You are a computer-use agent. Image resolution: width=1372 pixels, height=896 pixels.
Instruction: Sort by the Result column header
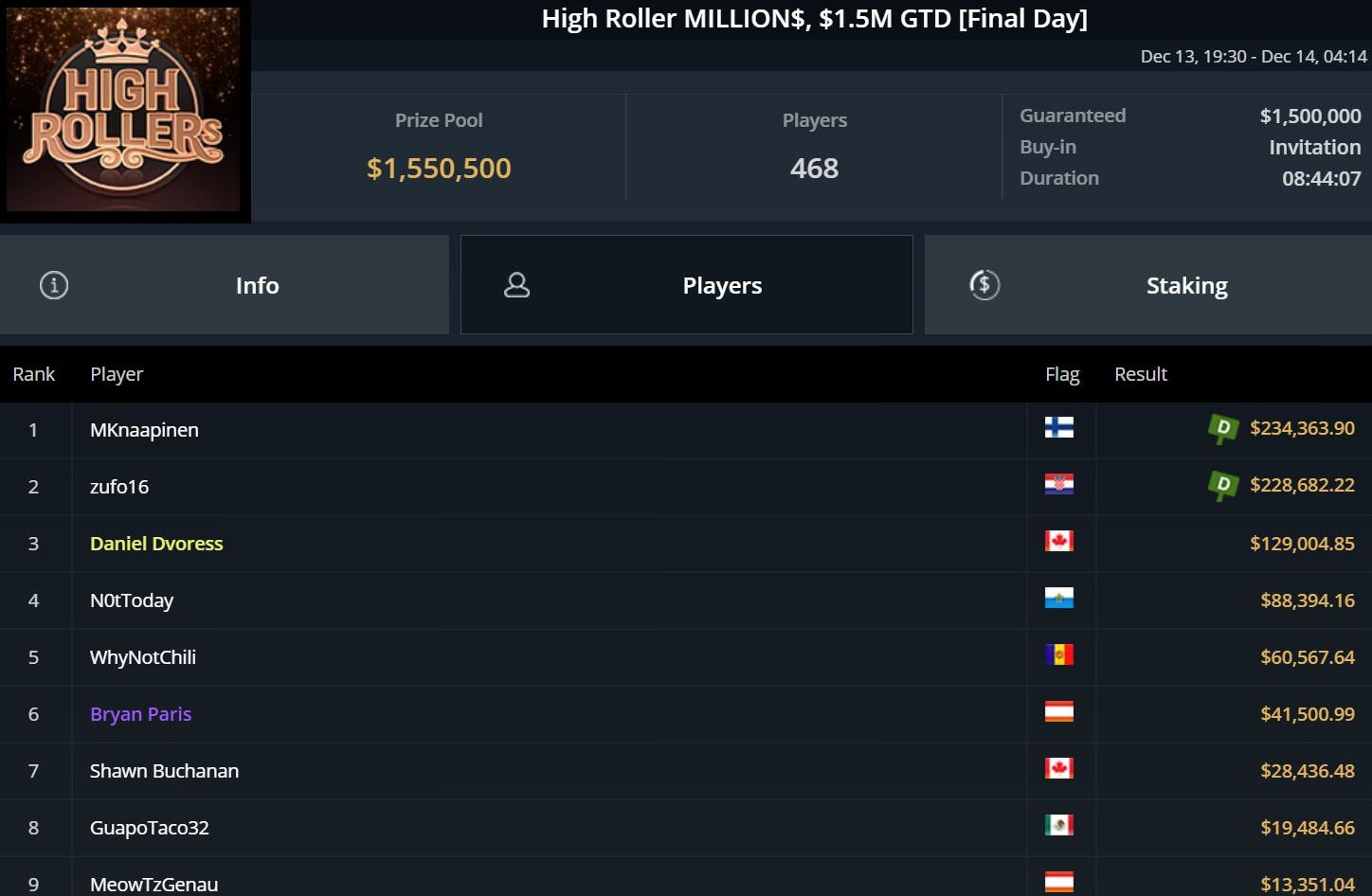pyautogui.click(x=1140, y=374)
